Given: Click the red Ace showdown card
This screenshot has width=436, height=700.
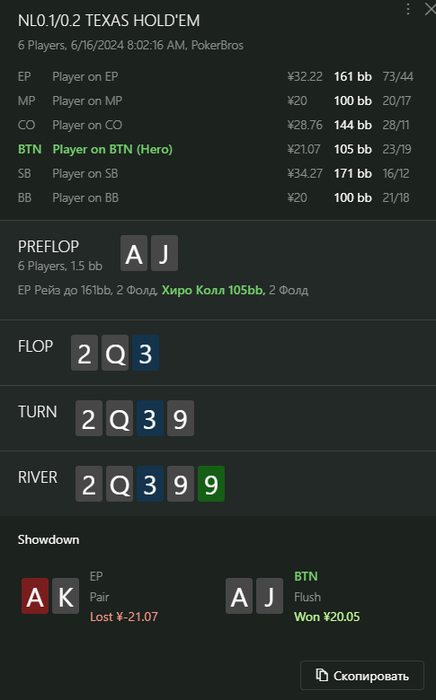Looking at the screenshot, I should click(35, 596).
